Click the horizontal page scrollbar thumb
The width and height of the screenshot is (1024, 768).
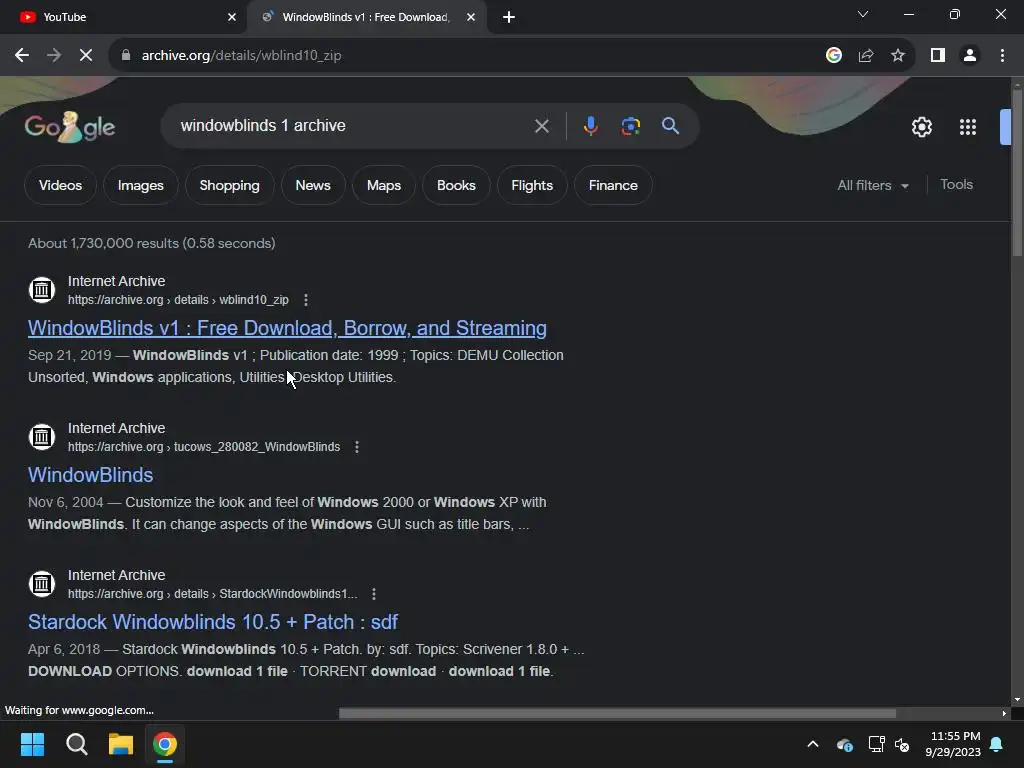click(x=617, y=714)
